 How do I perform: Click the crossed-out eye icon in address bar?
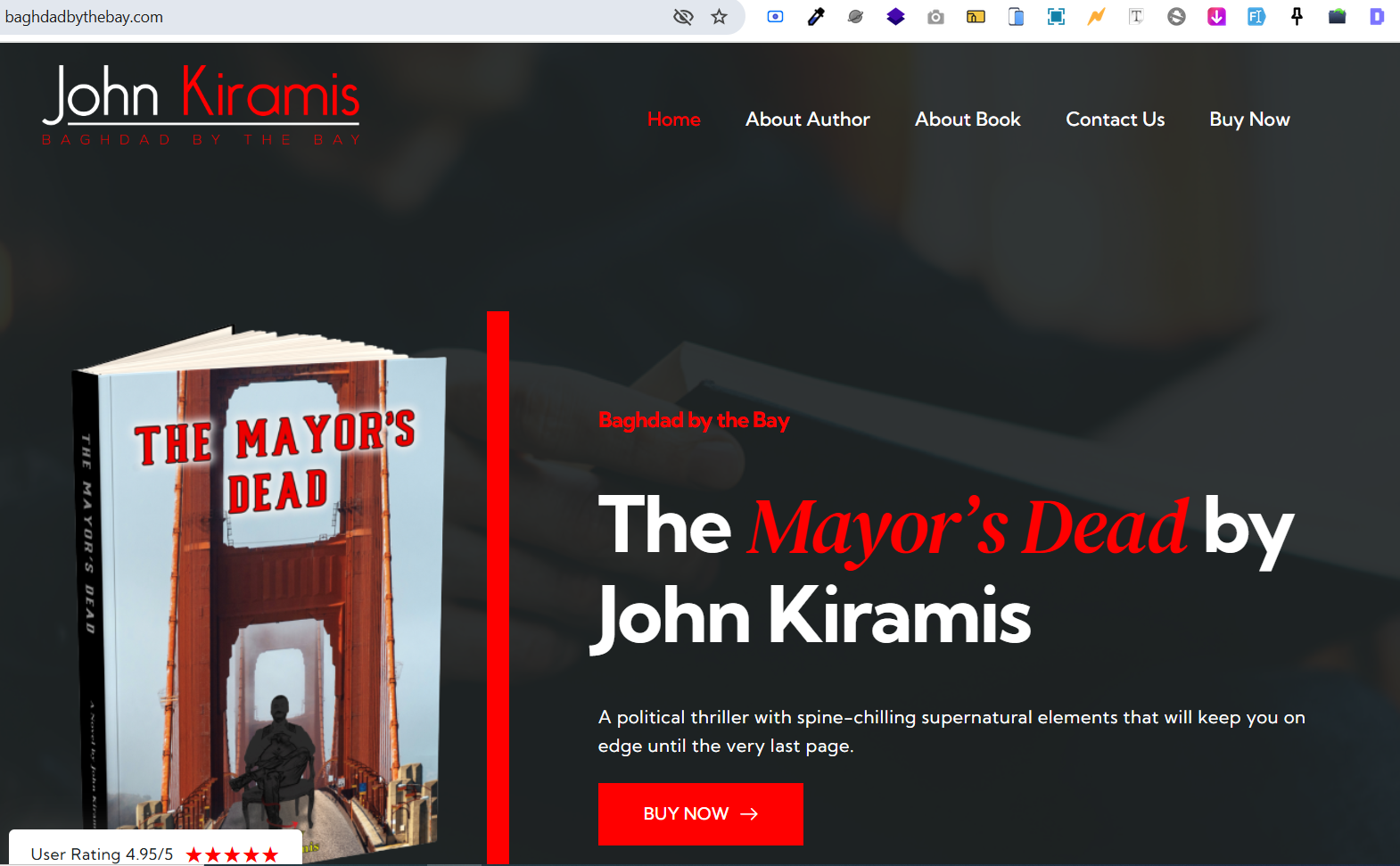coord(683,17)
